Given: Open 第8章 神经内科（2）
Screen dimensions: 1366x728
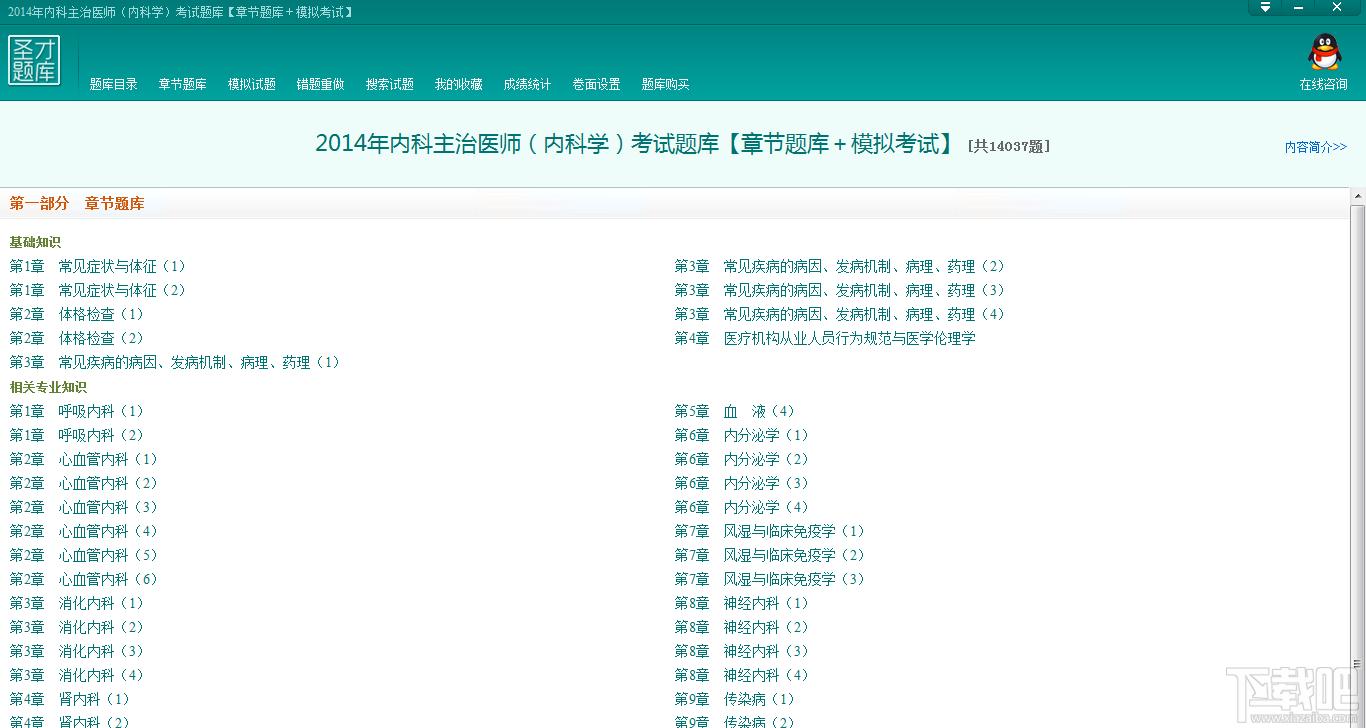Looking at the screenshot, I should click(x=742, y=627).
